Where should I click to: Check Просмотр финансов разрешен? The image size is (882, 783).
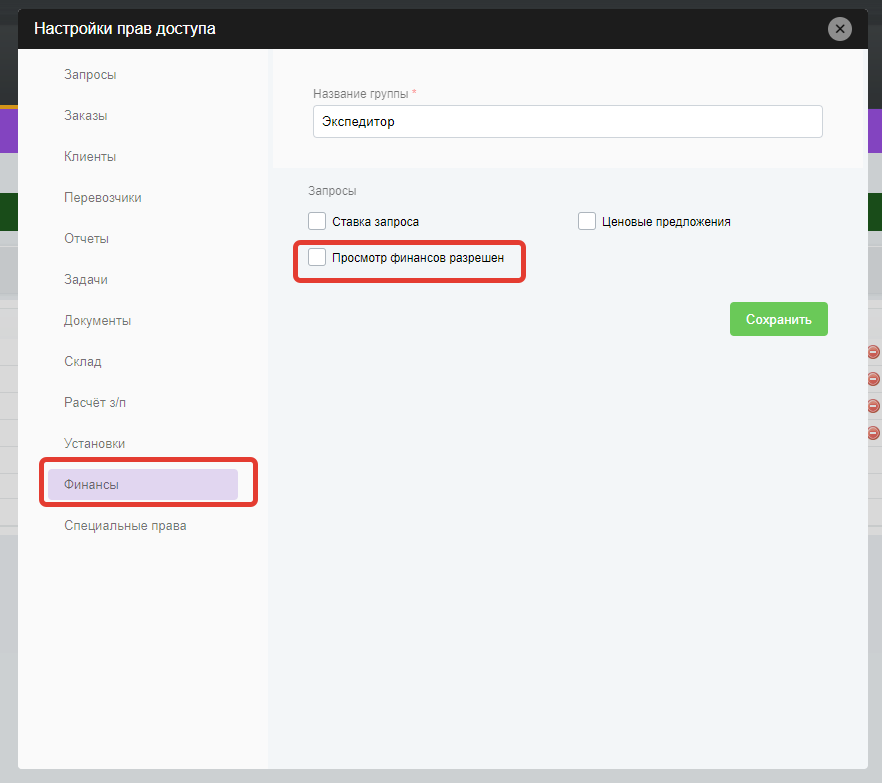pyautogui.click(x=317, y=257)
